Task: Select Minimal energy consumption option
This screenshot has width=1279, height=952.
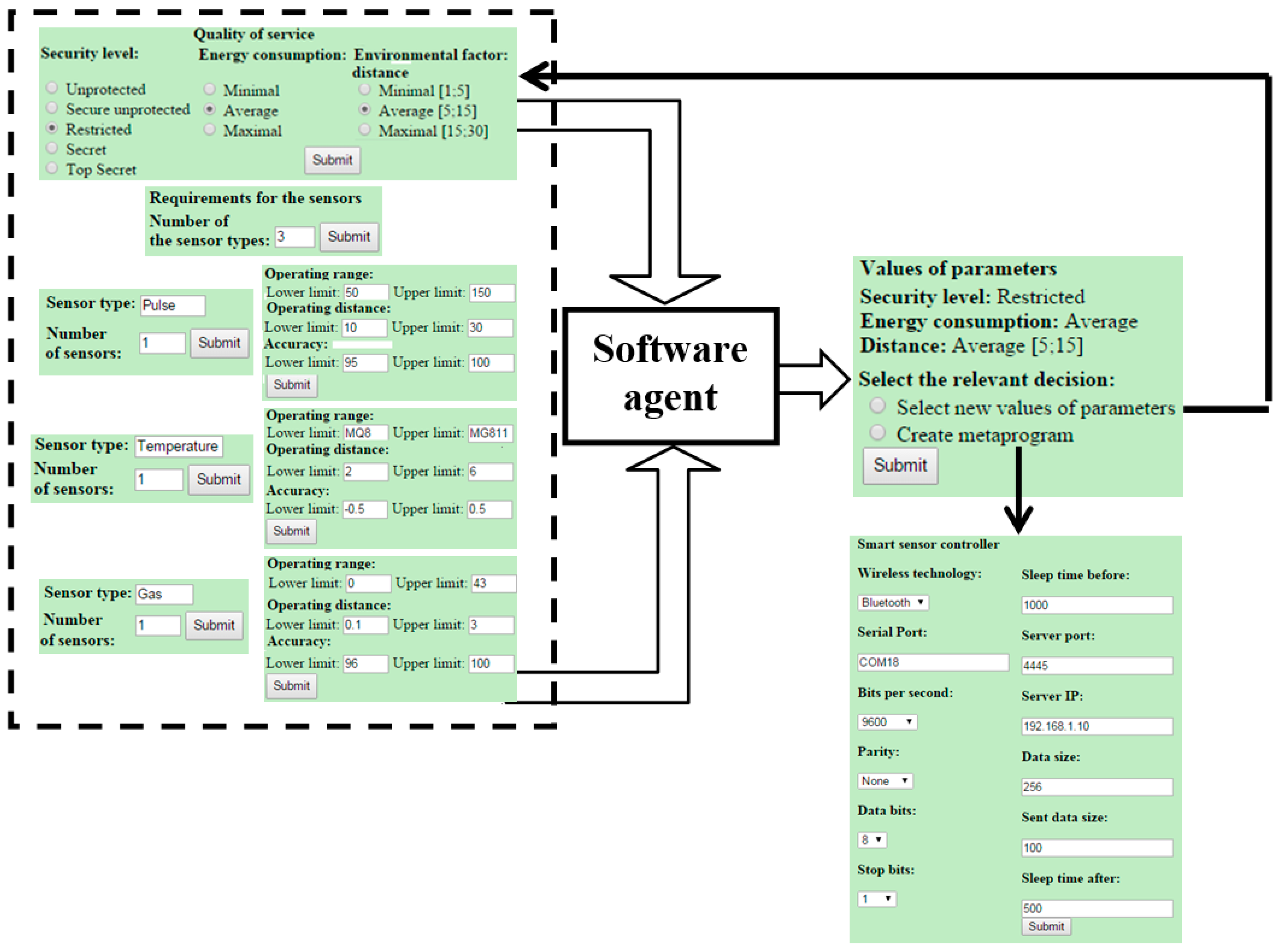Action: tap(210, 89)
